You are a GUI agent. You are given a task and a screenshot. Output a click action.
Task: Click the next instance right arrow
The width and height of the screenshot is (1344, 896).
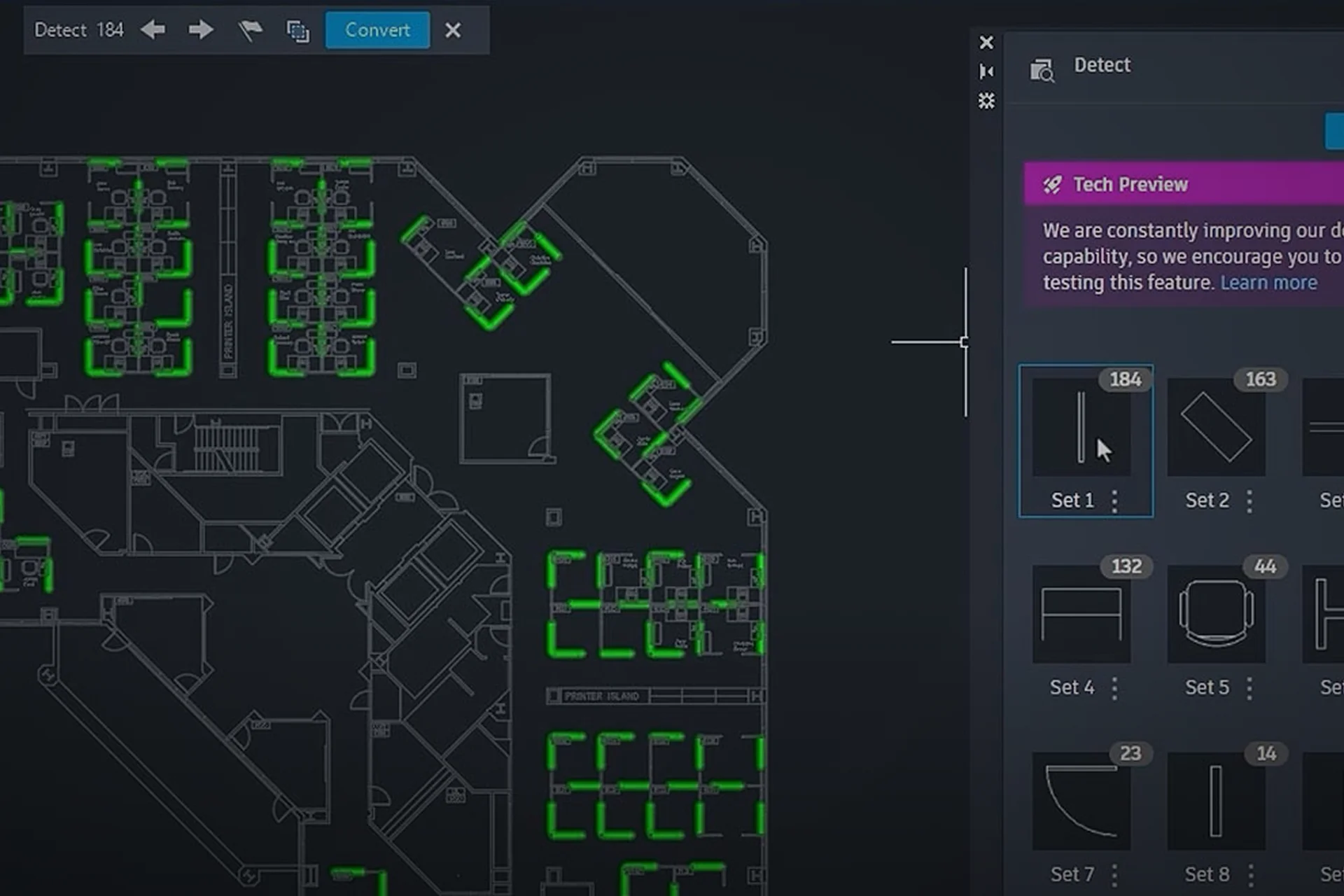click(x=201, y=29)
